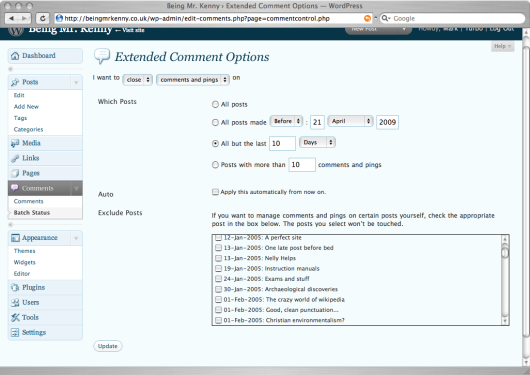Enable 'Apply this automatically from now on'
Viewport: 530px width, 375px height.
(215, 192)
